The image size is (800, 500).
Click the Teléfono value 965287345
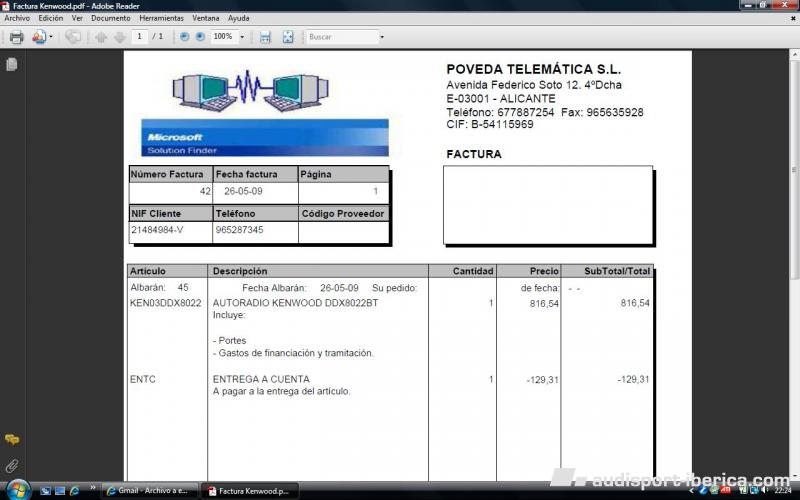pyautogui.click(x=239, y=230)
